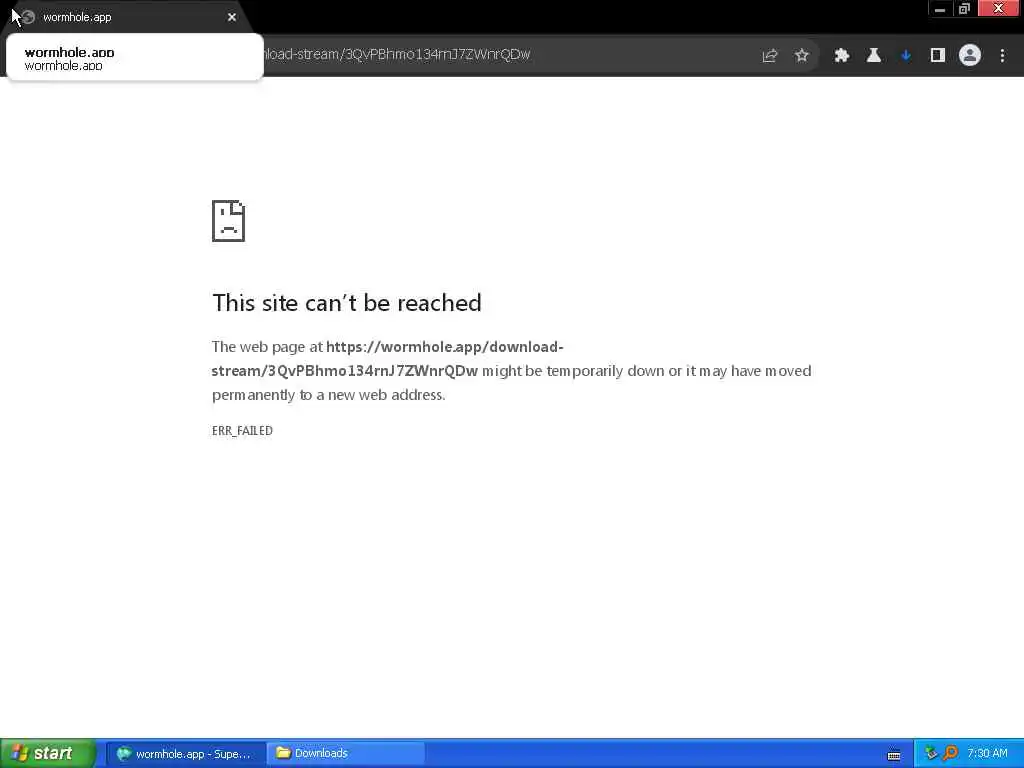Bookmark this page with the star icon
1024x768 pixels.
[802, 56]
